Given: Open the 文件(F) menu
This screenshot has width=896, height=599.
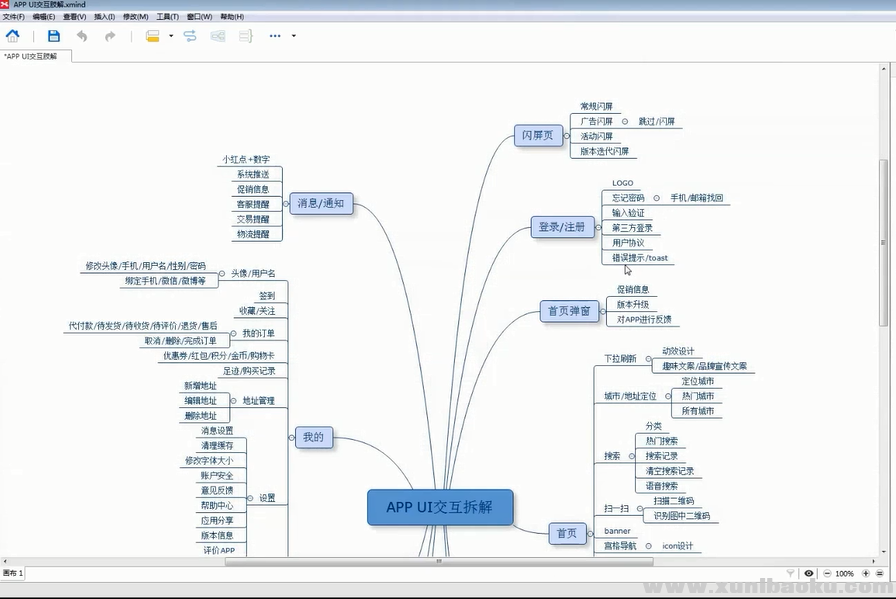Looking at the screenshot, I should (14, 17).
